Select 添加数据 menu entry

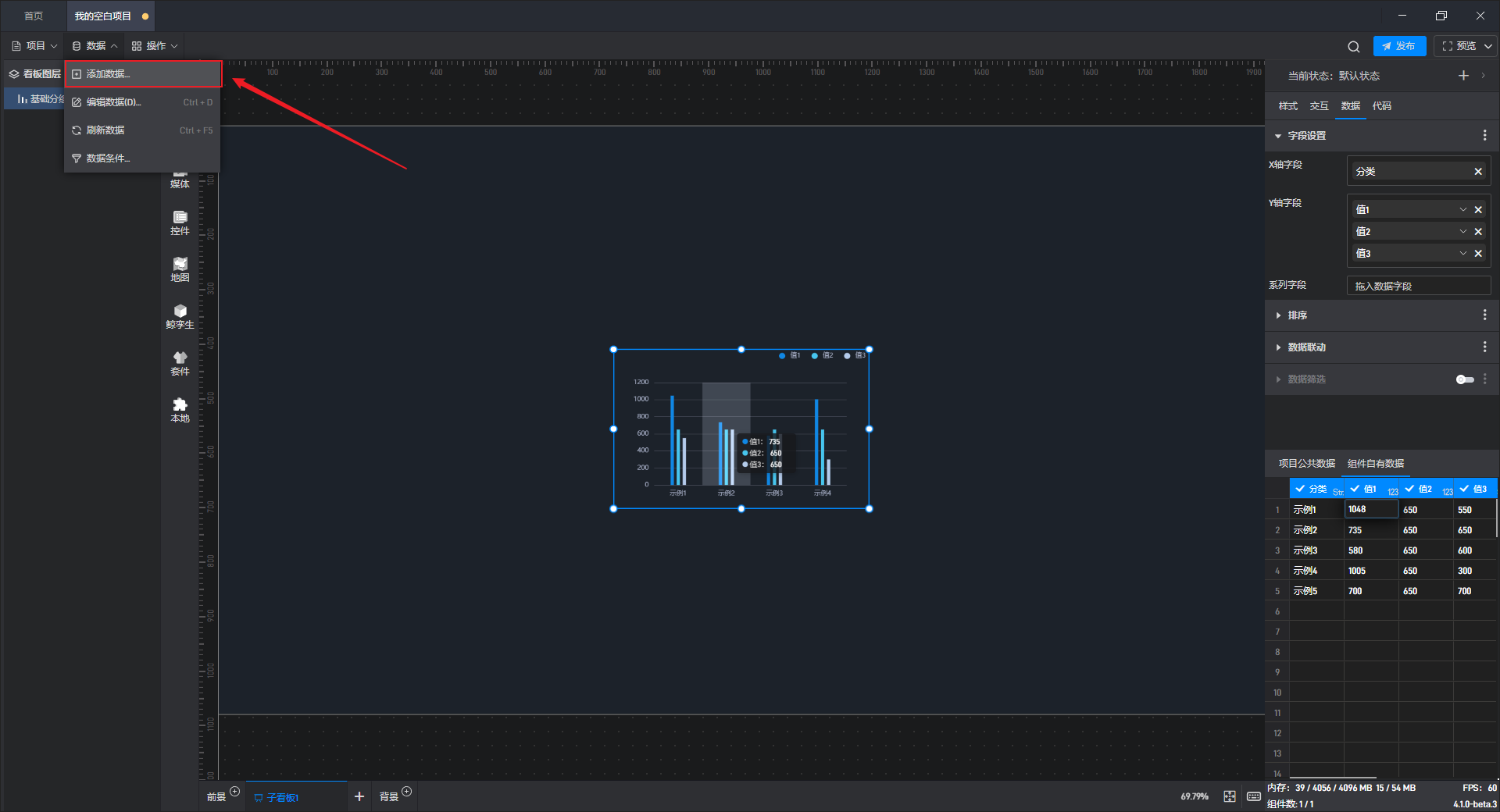tap(143, 74)
